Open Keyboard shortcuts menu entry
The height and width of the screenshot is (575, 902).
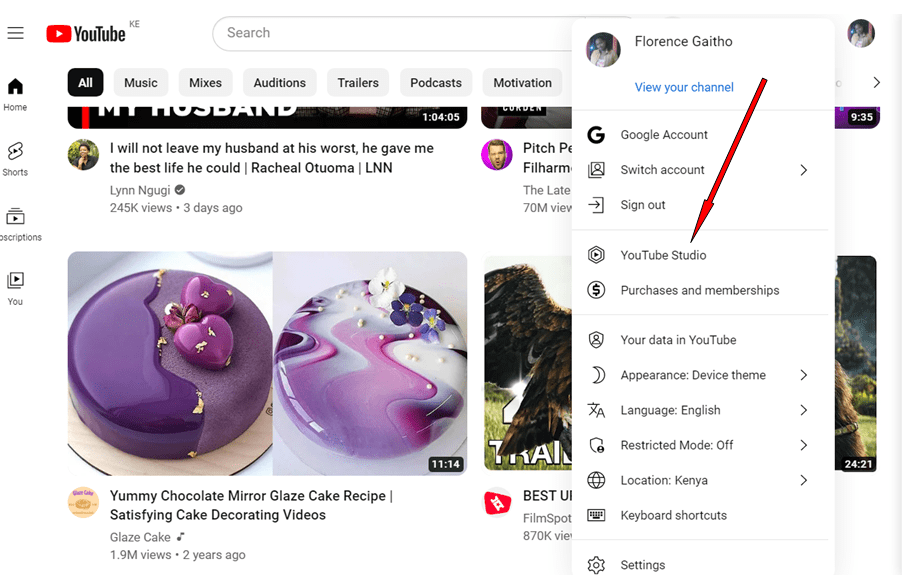pyautogui.click(x=700, y=515)
